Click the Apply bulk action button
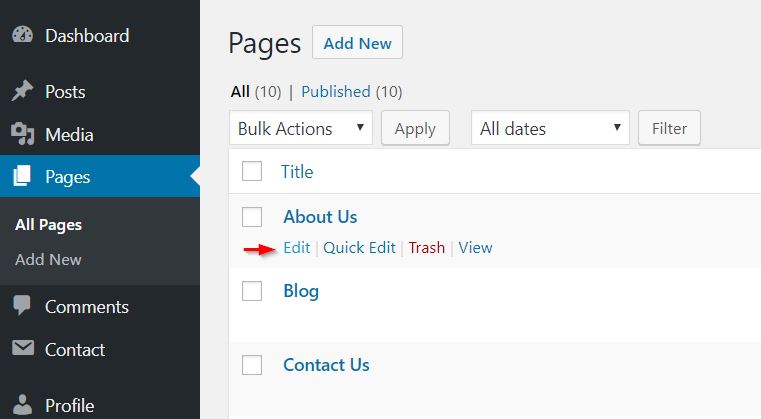The height and width of the screenshot is (419, 761). coord(415,128)
